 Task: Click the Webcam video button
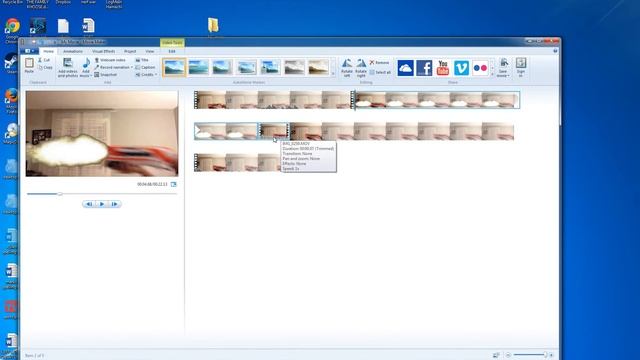(x=110, y=60)
